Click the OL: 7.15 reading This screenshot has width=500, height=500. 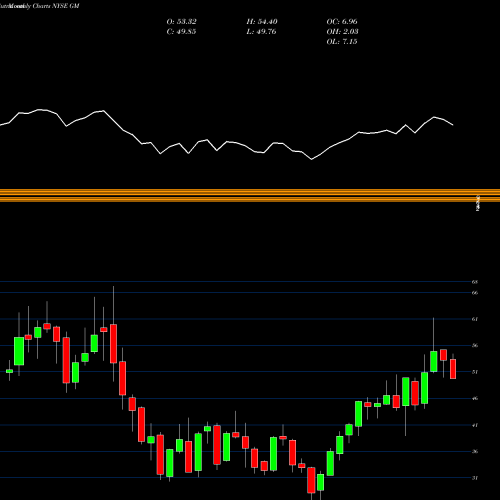coord(342,42)
